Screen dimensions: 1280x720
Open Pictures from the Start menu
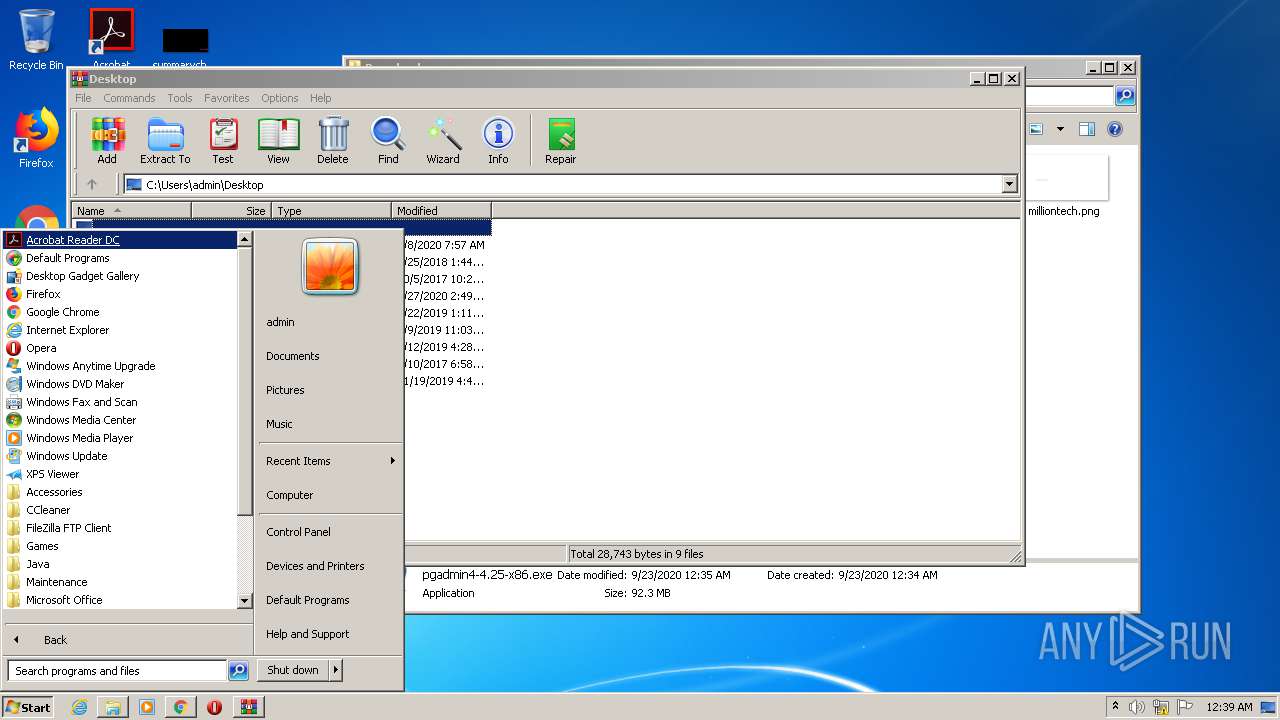(285, 390)
